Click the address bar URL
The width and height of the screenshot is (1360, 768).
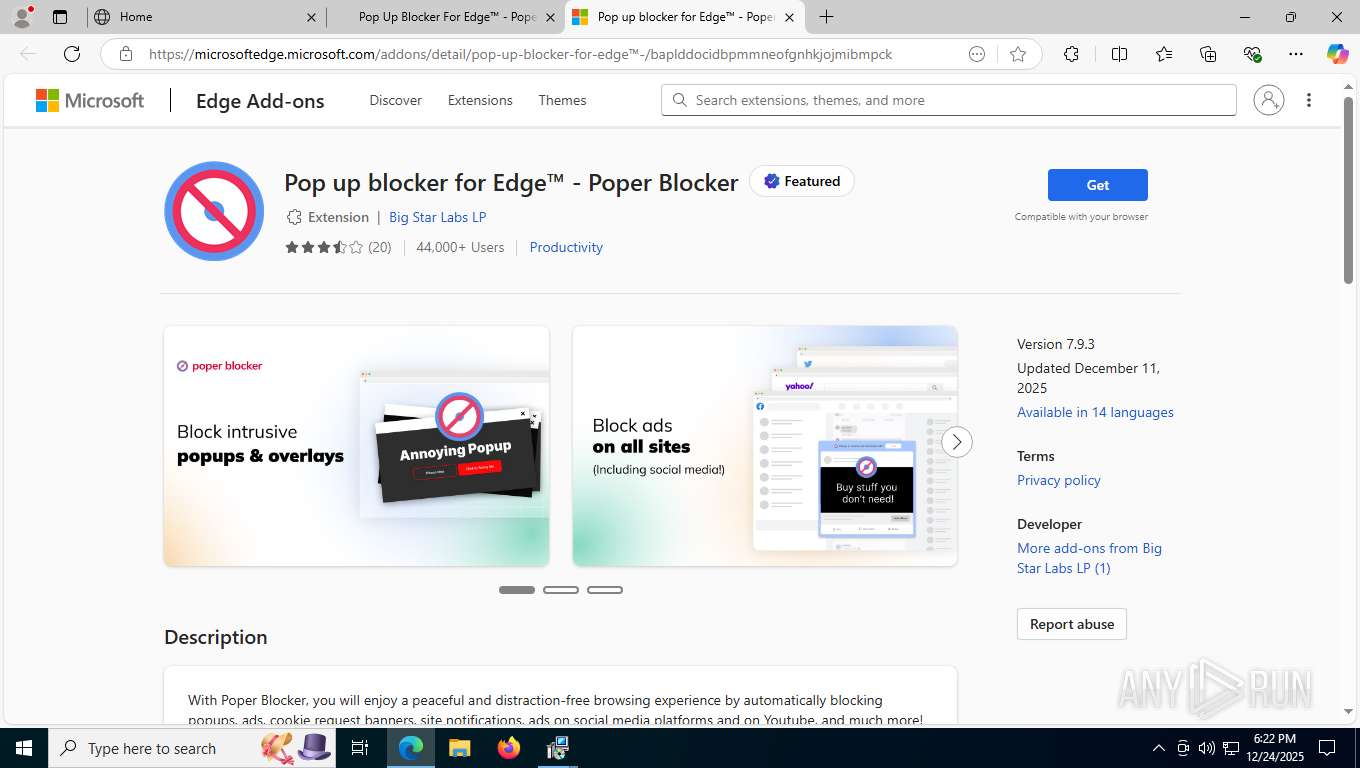(520, 54)
